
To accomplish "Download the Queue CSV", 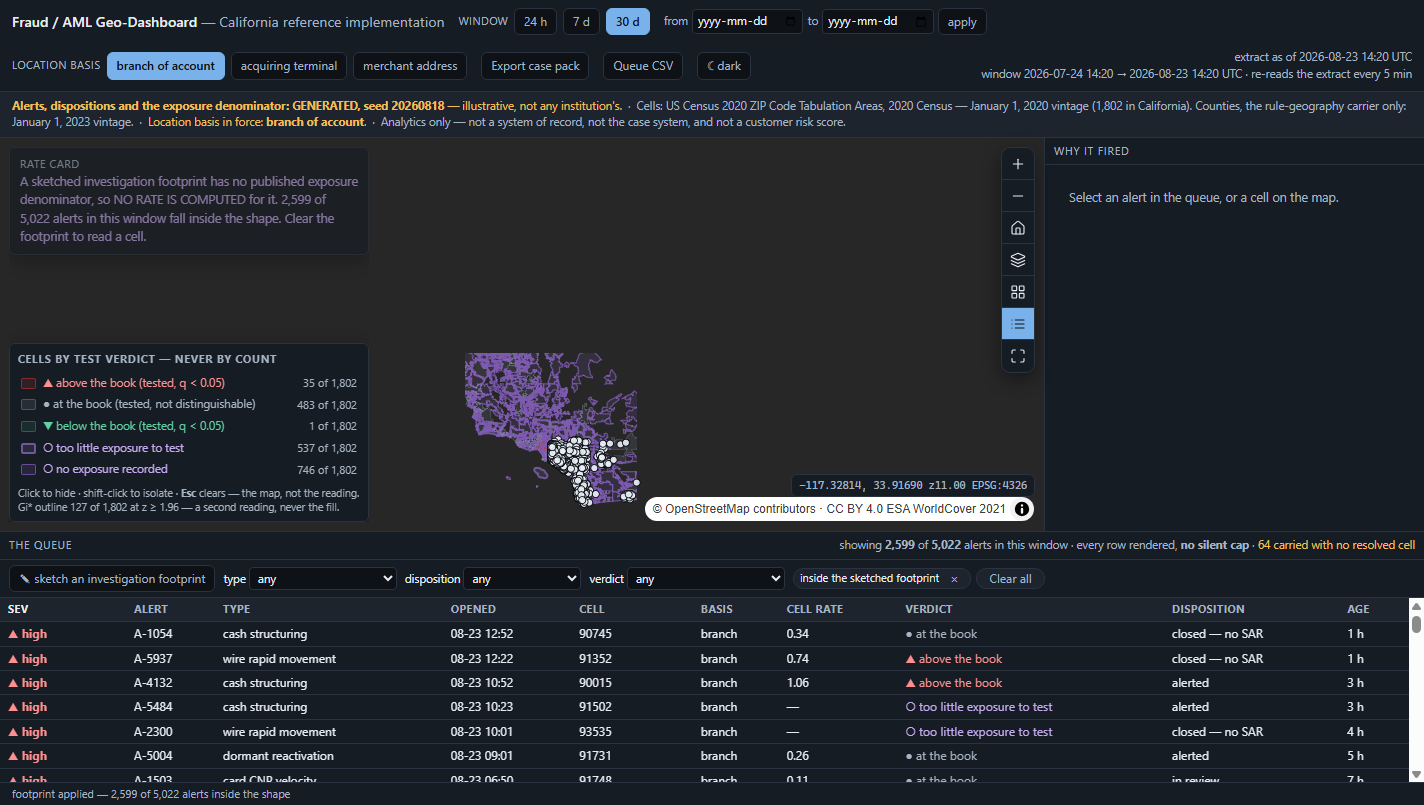I will click(x=644, y=66).
